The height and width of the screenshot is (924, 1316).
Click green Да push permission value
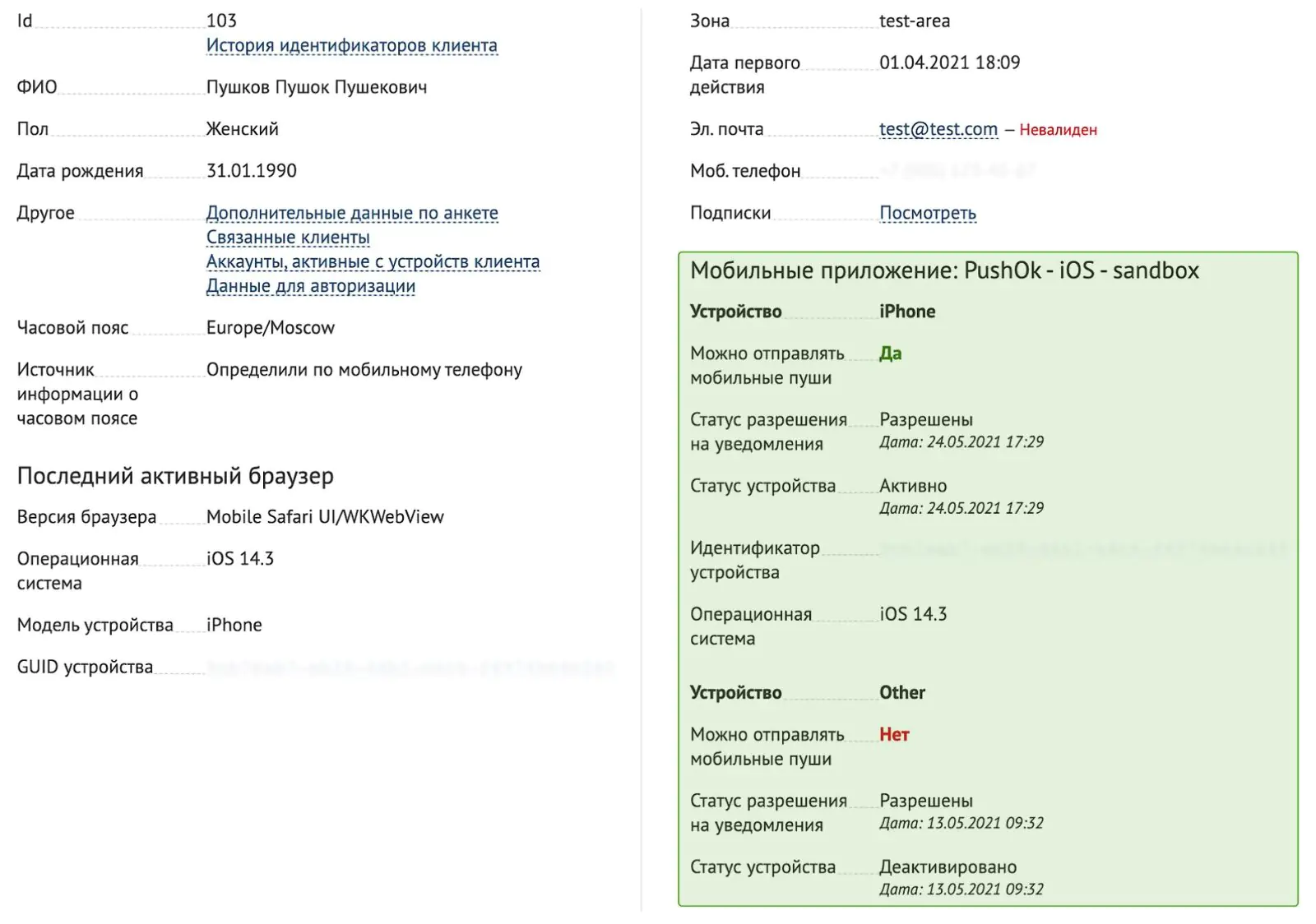pos(890,353)
